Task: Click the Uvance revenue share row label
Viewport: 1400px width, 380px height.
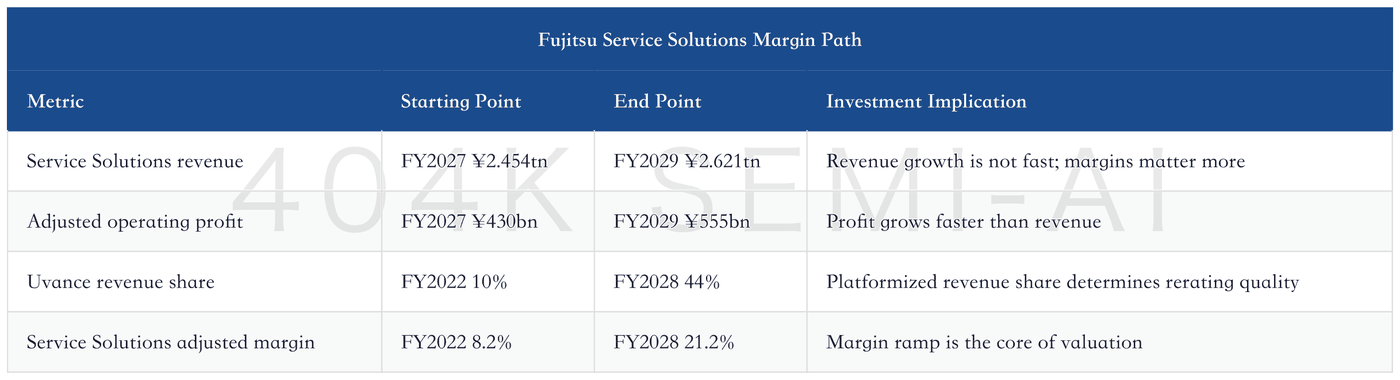Action: 121,282
